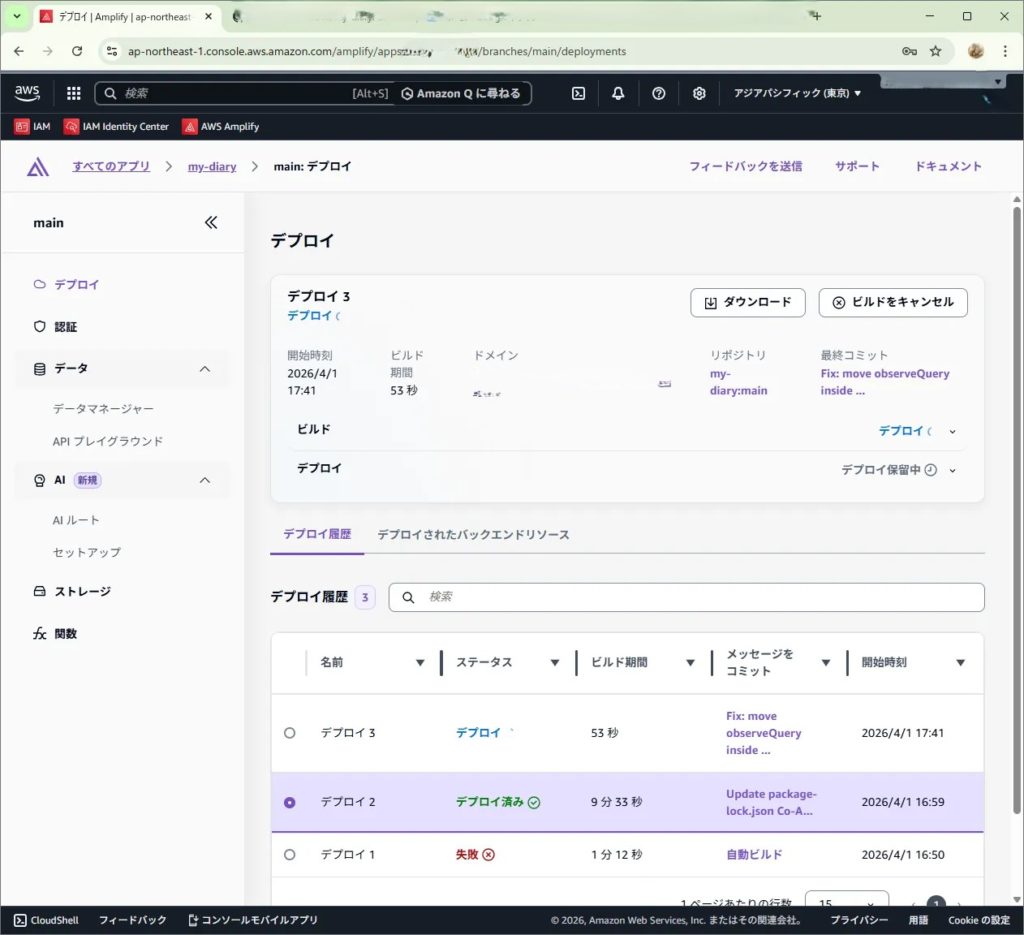Click the ダウンロード button
This screenshot has height=935, width=1024.
(747, 303)
